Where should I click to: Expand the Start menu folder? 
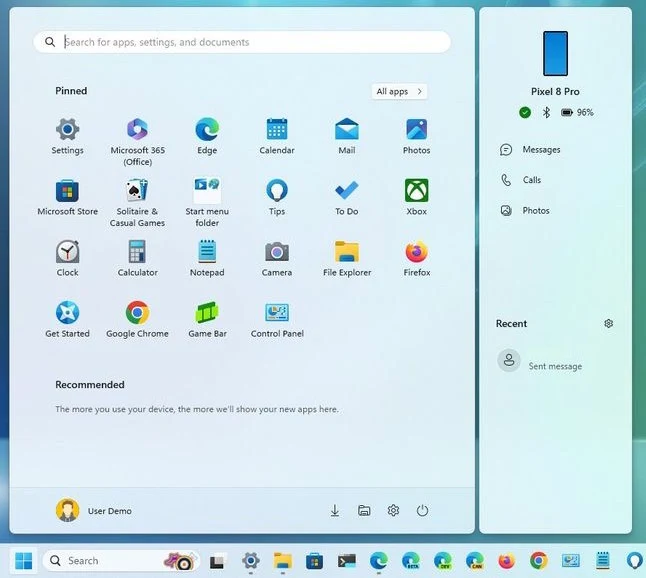pos(207,203)
